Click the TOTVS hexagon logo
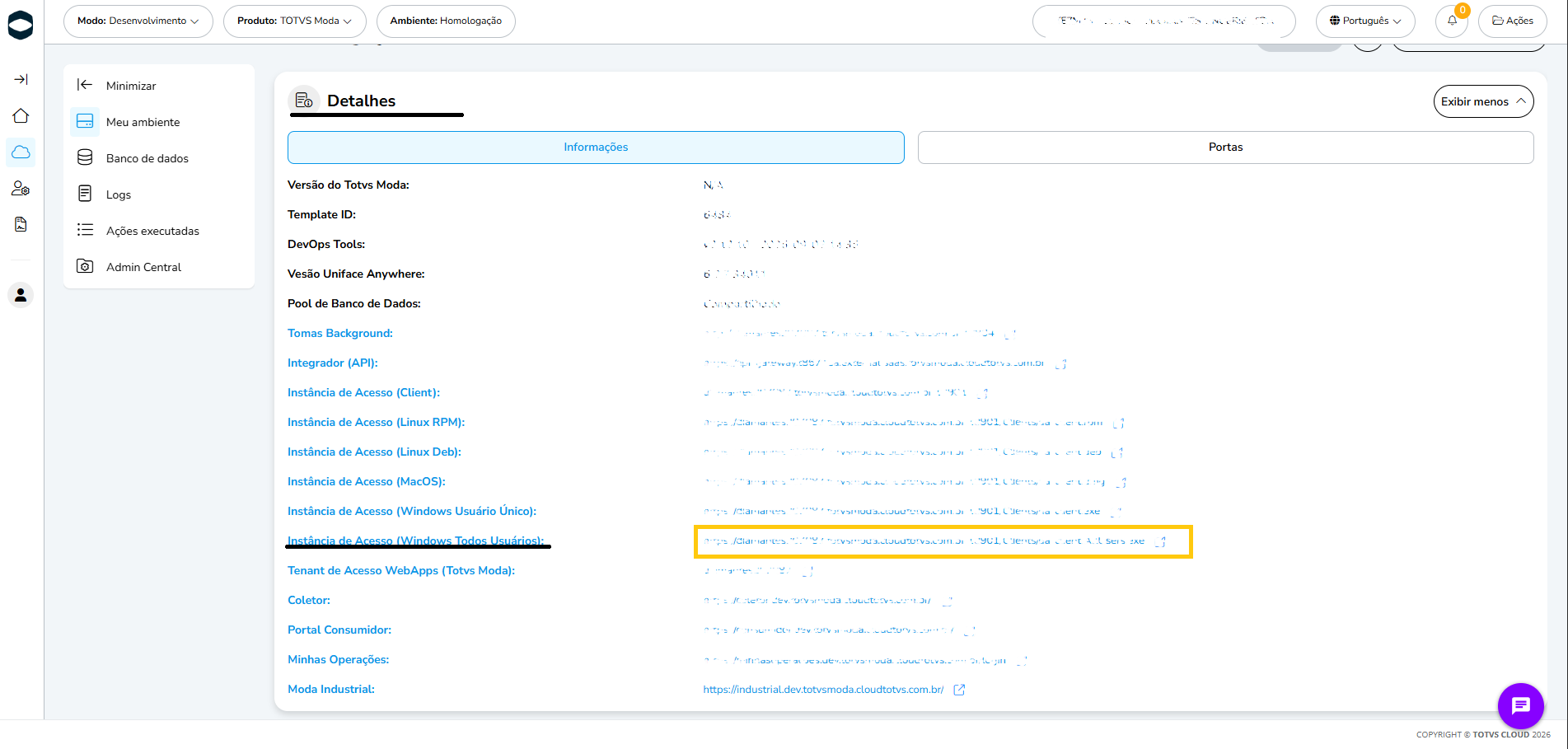The image size is (1568, 749). pyautogui.click(x=21, y=25)
